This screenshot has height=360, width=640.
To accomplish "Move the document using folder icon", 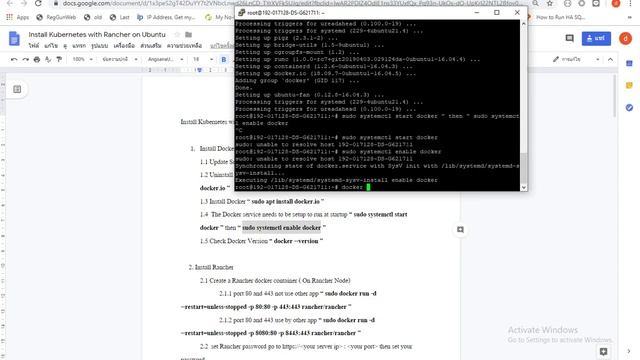I will pyautogui.click(x=189, y=35).
